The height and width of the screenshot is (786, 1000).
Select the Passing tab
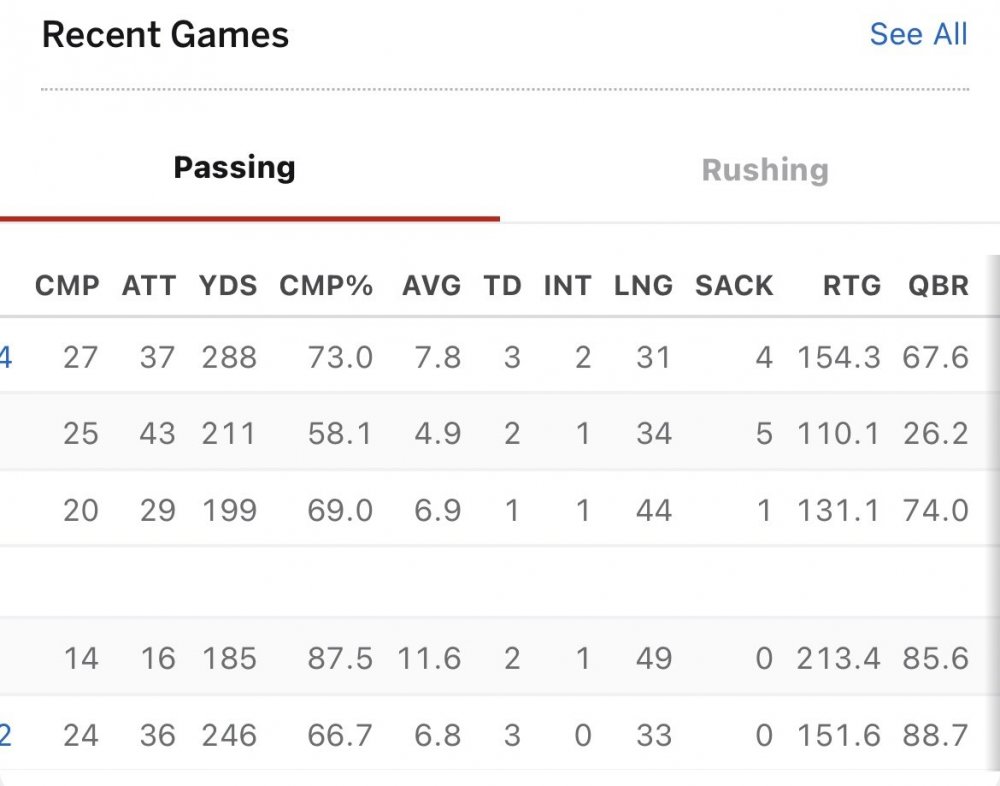click(x=234, y=167)
